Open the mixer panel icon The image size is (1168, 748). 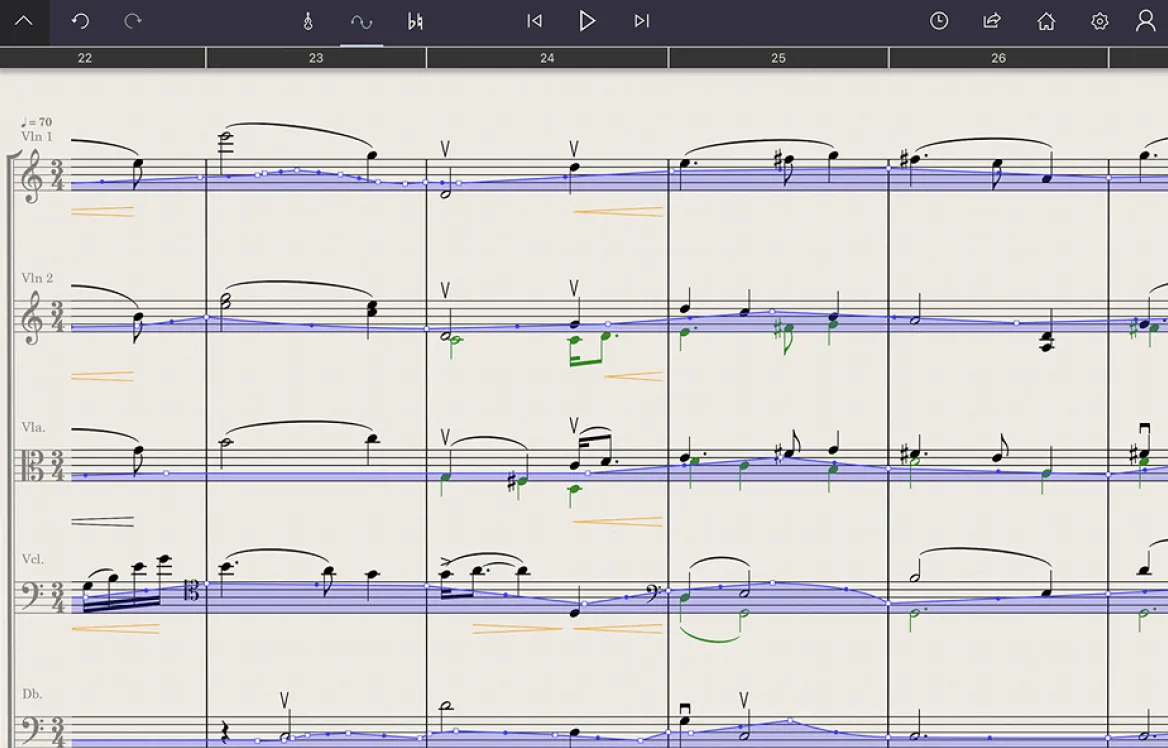pyautogui.click(x=415, y=21)
